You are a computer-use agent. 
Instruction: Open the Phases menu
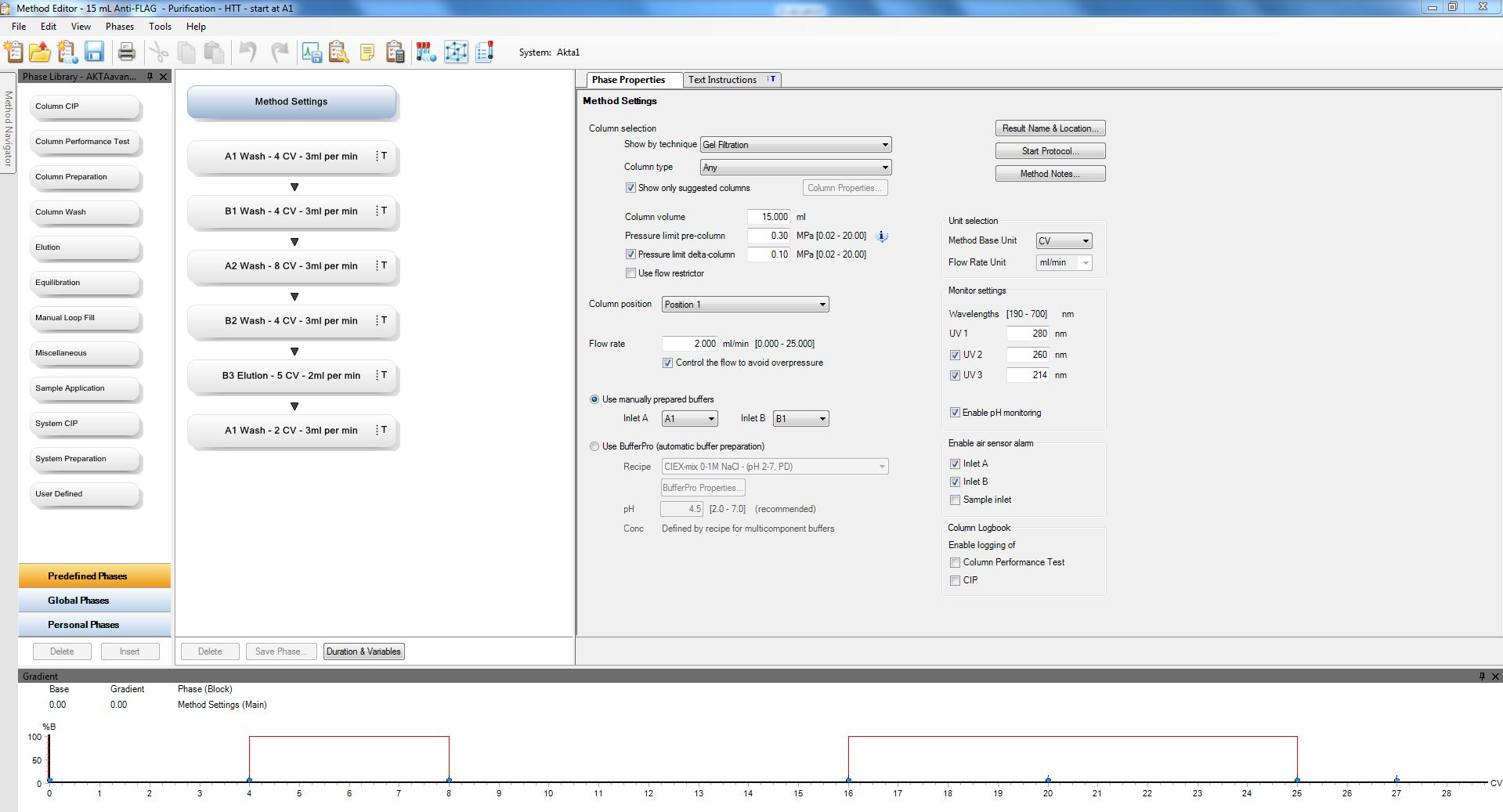point(120,26)
